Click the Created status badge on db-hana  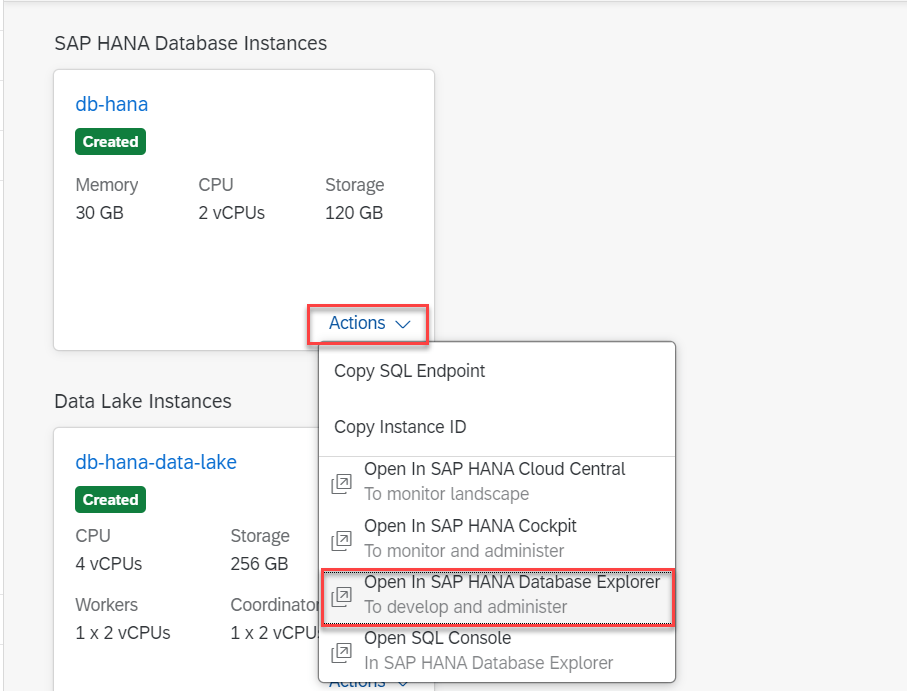coord(110,142)
